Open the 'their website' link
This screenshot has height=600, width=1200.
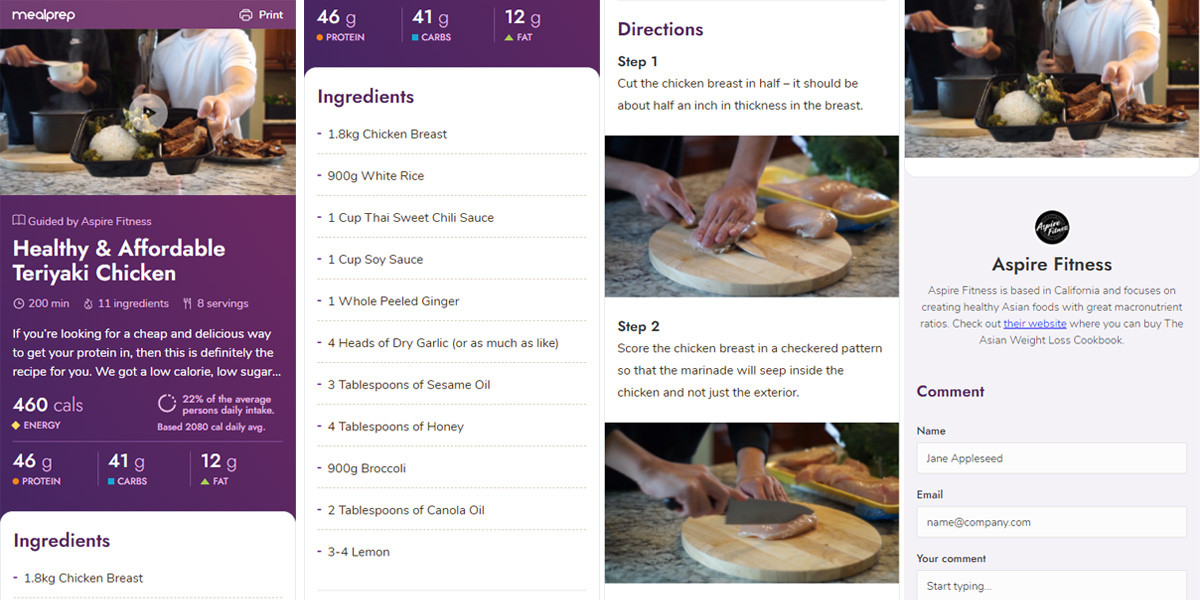[x=1035, y=324]
